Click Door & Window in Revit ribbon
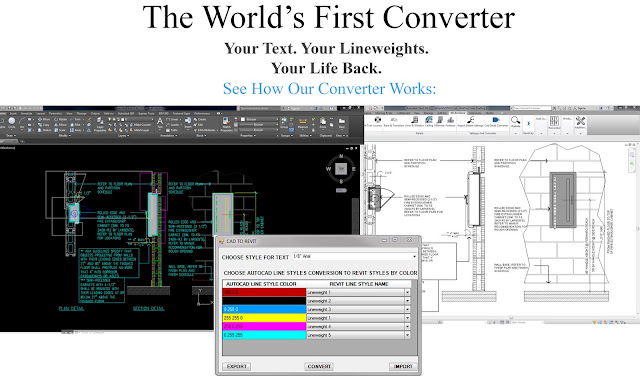Viewport: 640px width, 384px height. click(414, 122)
